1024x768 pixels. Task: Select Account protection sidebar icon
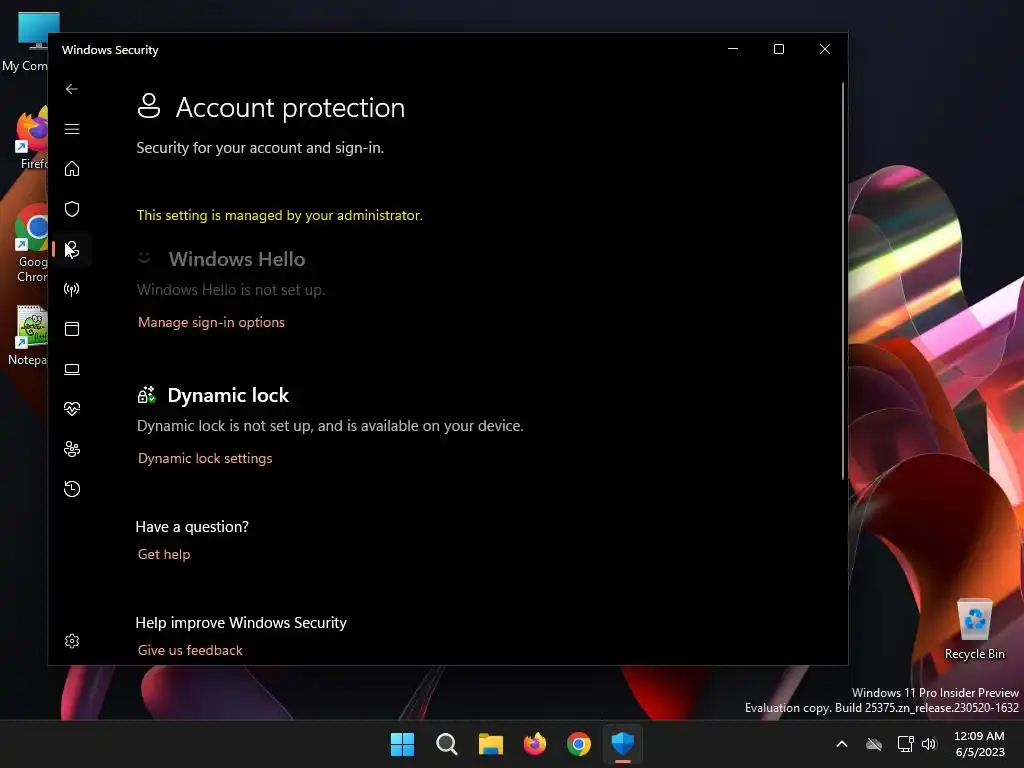pos(72,249)
